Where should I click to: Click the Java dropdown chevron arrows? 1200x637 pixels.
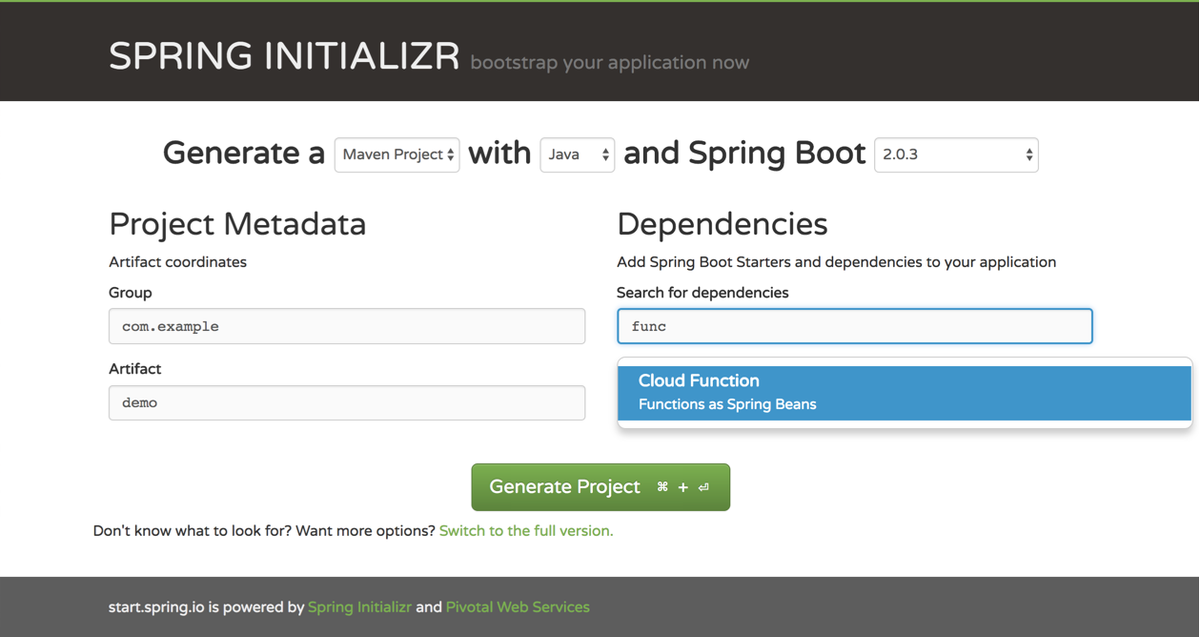coord(606,154)
